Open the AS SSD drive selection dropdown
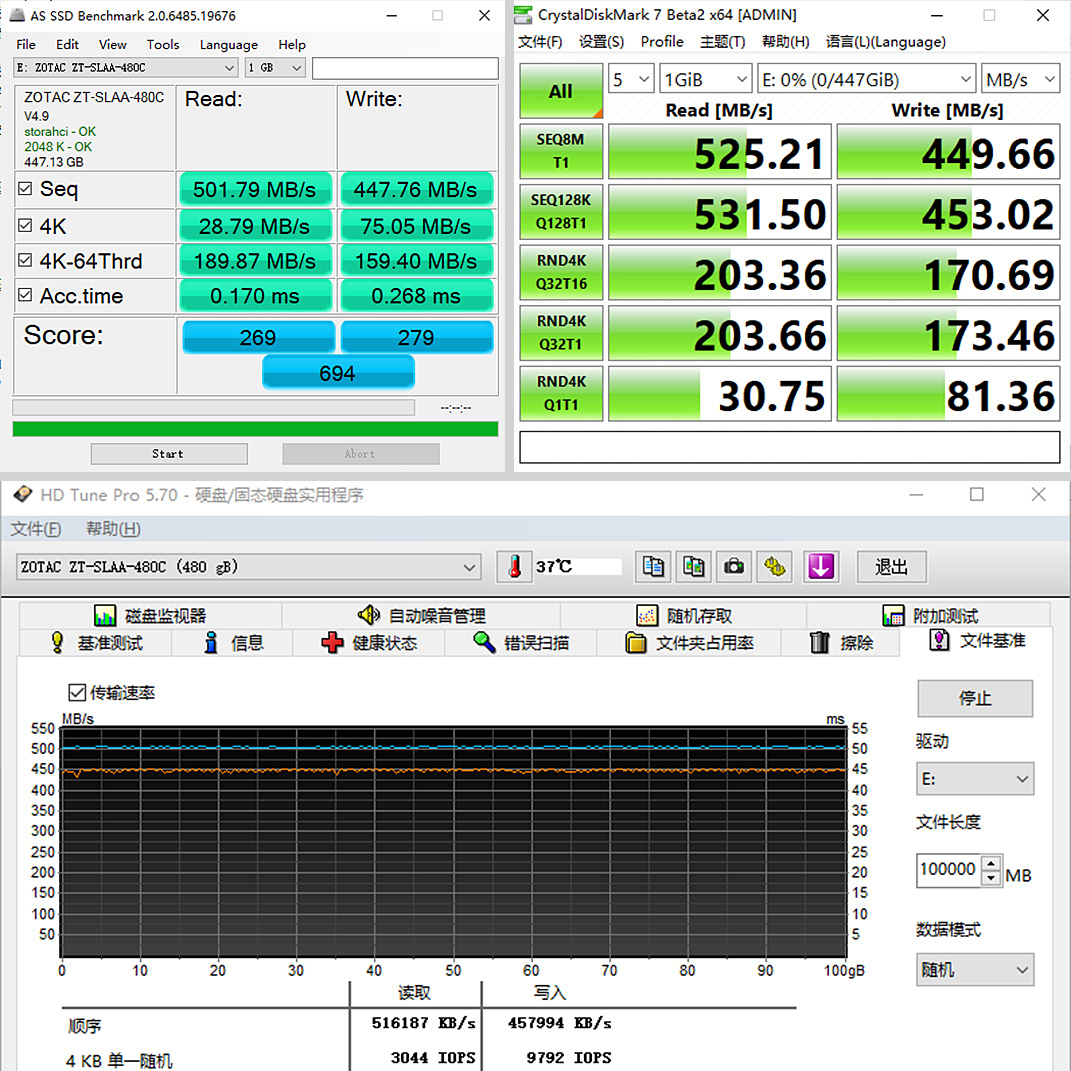Viewport: 1071px width, 1071px height. [x=126, y=68]
